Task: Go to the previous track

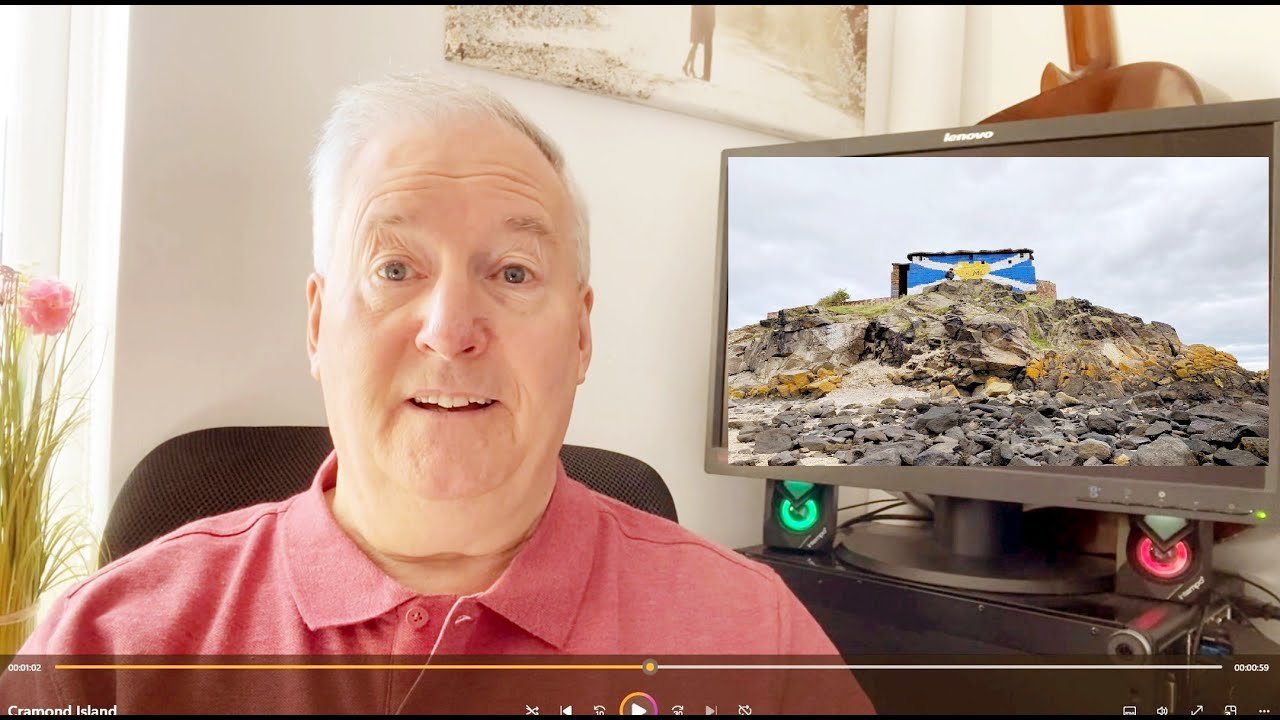Action: 566,710
